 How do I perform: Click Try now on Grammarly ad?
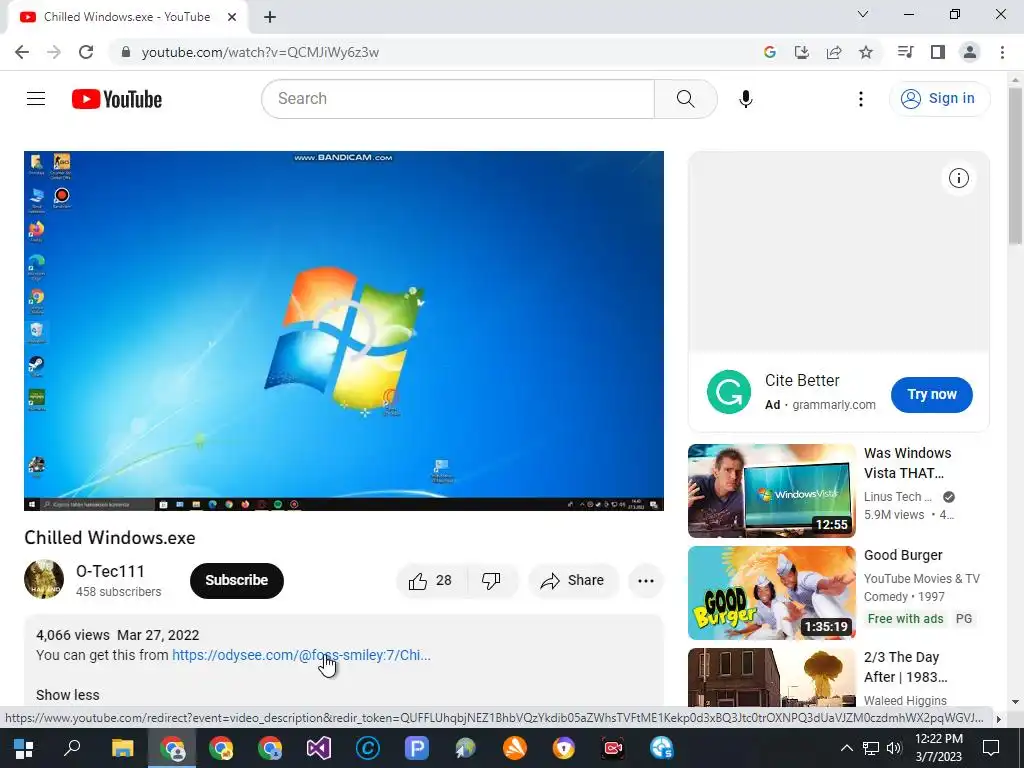(932, 394)
